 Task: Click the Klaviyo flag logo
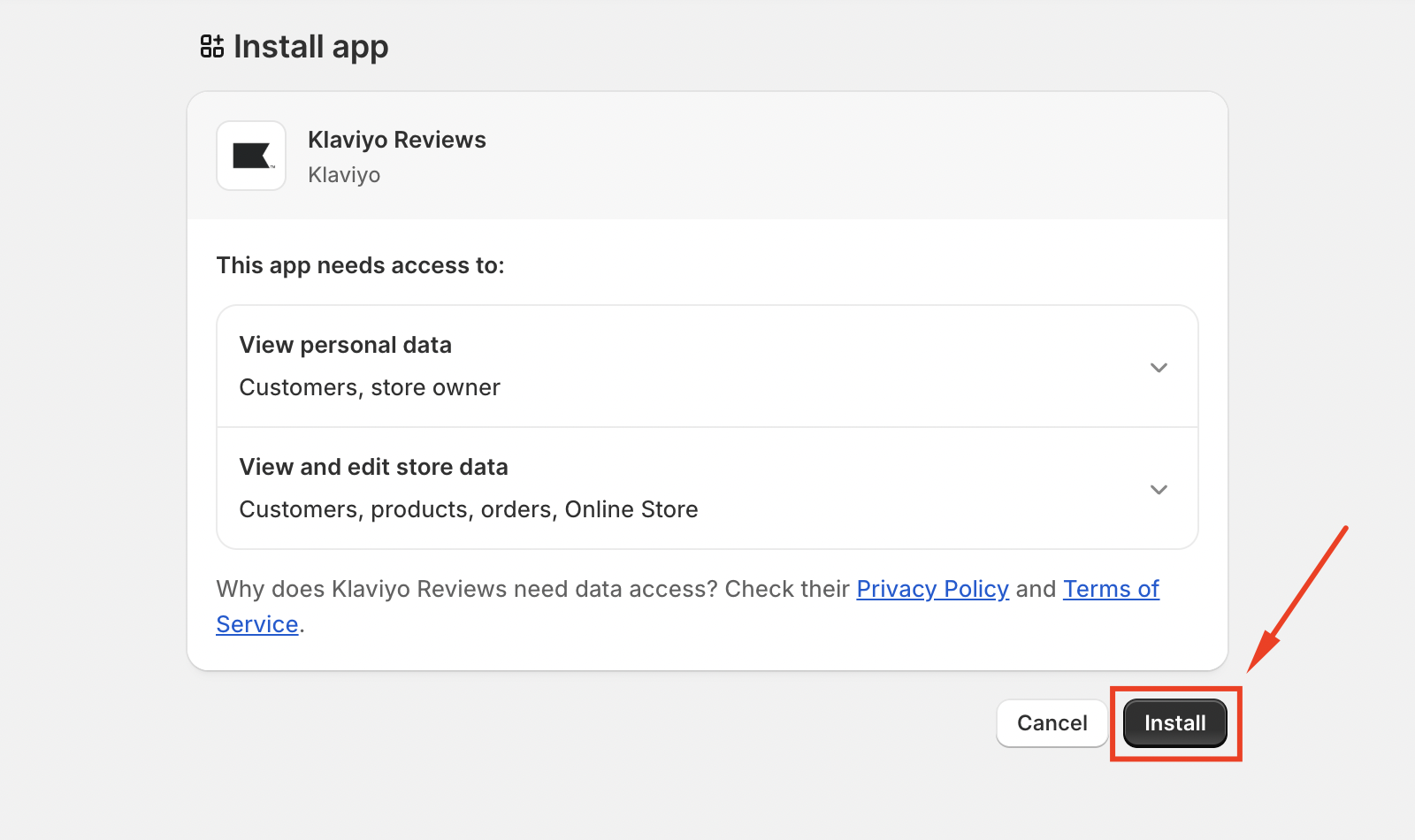coord(251,157)
